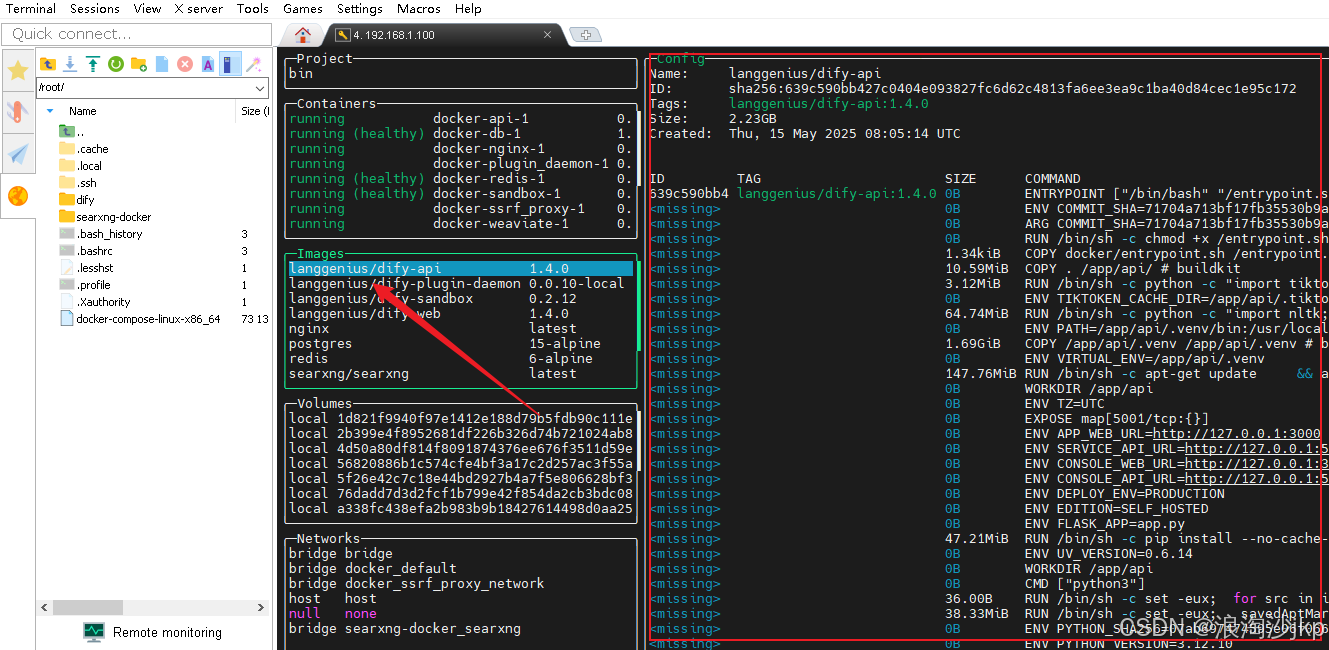Select the dify folder
Image resolution: width=1329 pixels, height=650 pixels.
tap(77, 200)
